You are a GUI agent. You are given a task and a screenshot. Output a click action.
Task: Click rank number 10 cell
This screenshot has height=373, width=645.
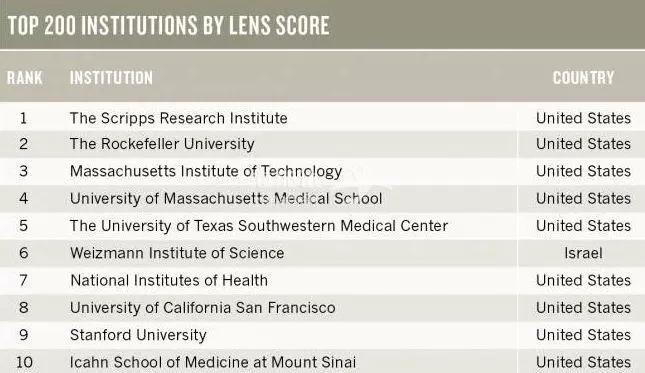[x=24, y=362]
